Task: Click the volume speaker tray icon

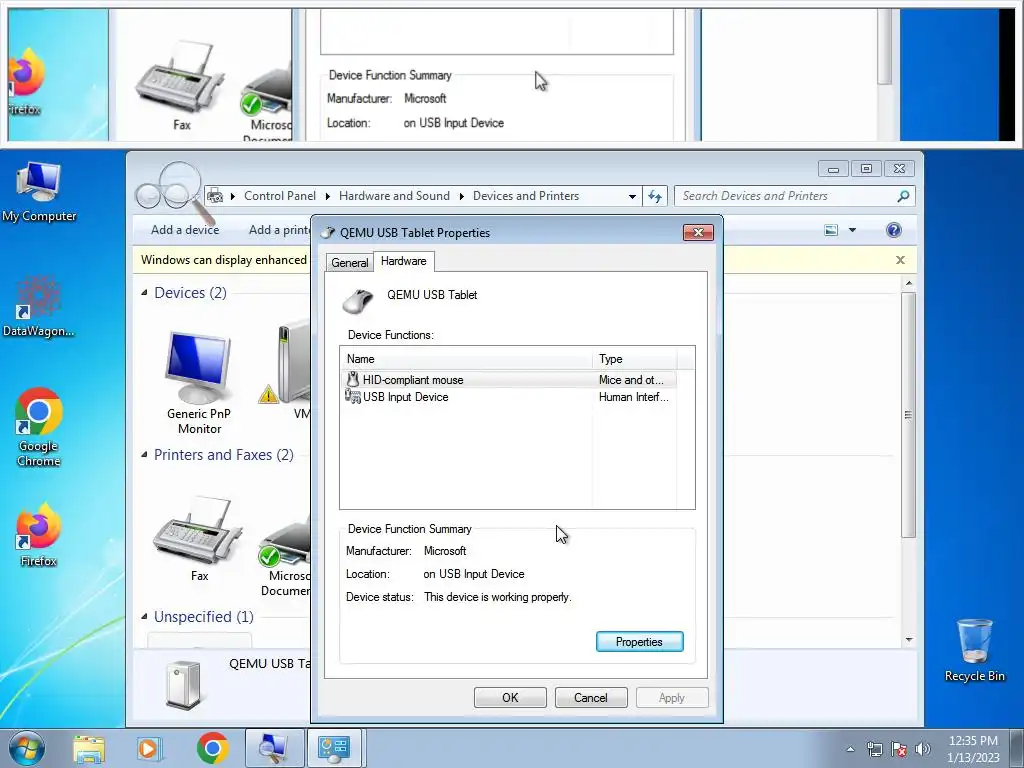Action: pyautogui.click(x=923, y=749)
